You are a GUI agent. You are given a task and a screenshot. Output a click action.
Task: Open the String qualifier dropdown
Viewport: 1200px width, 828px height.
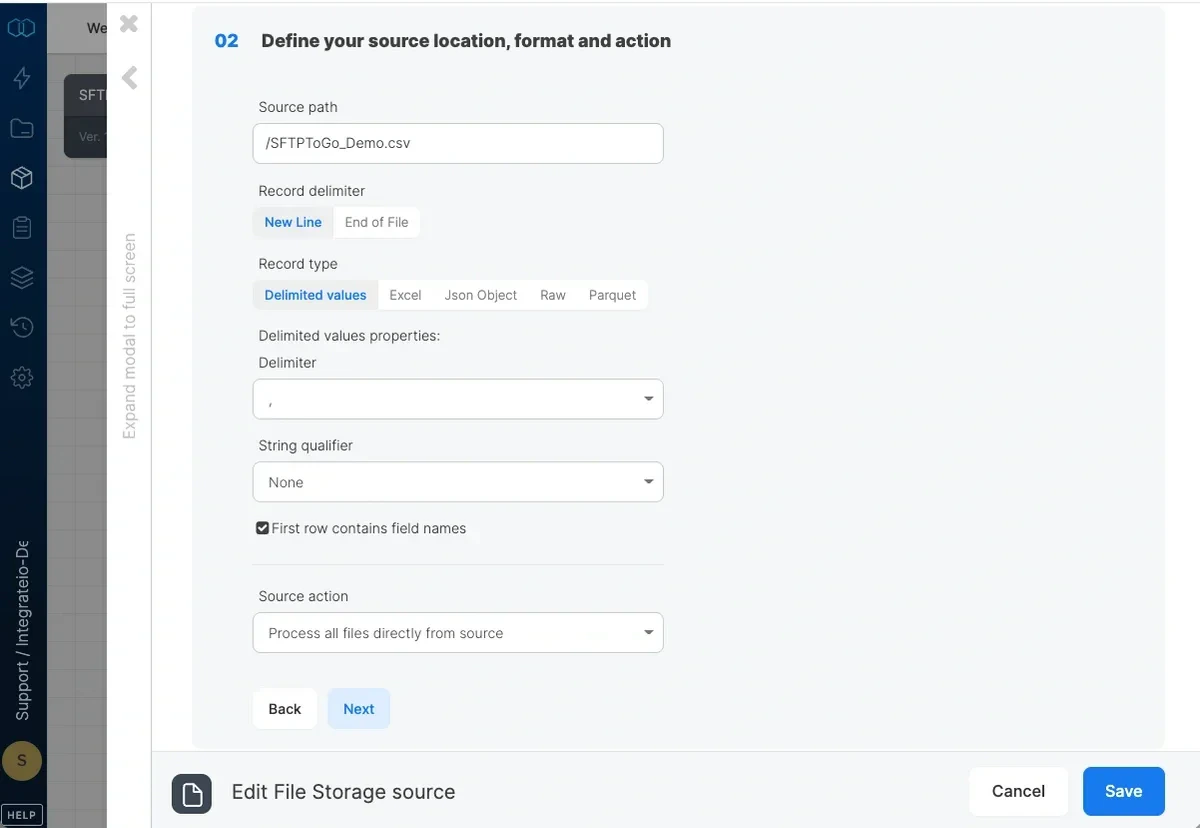457,481
